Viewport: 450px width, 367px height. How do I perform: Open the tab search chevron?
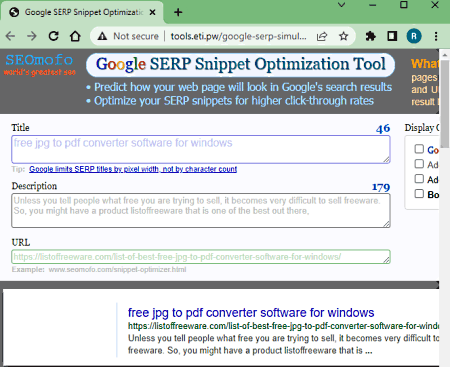pyautogui.click(x=342, y=5)
